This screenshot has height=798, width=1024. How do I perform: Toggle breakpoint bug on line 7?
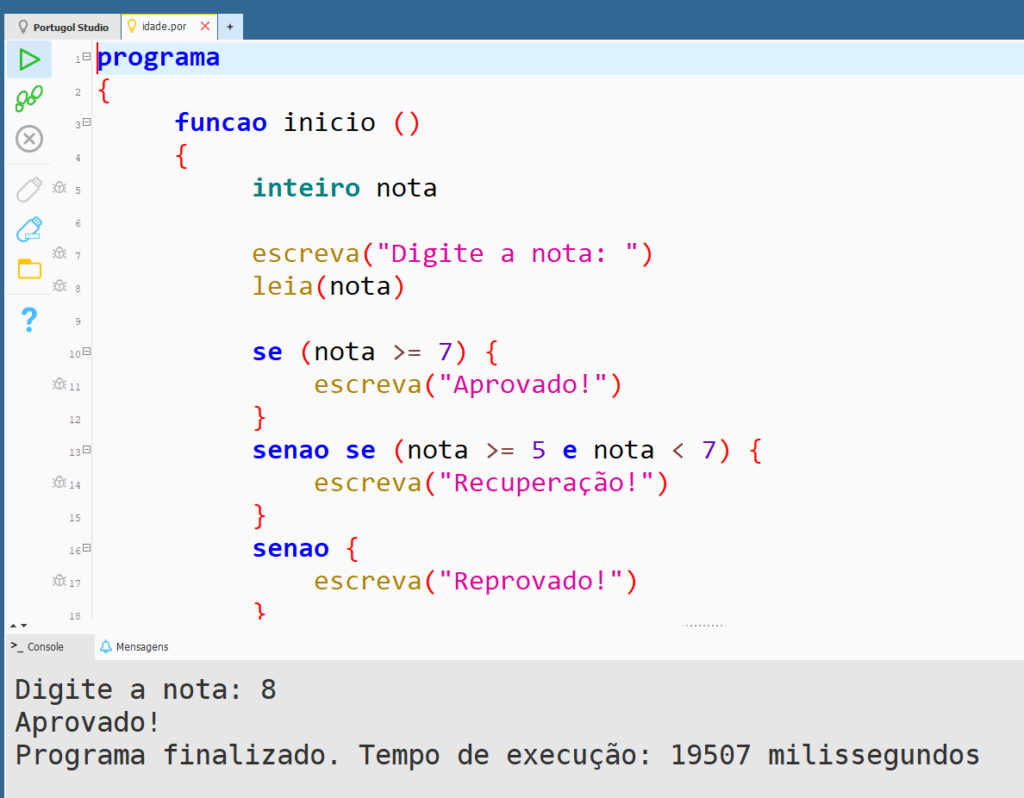click(x=59, y=254)
